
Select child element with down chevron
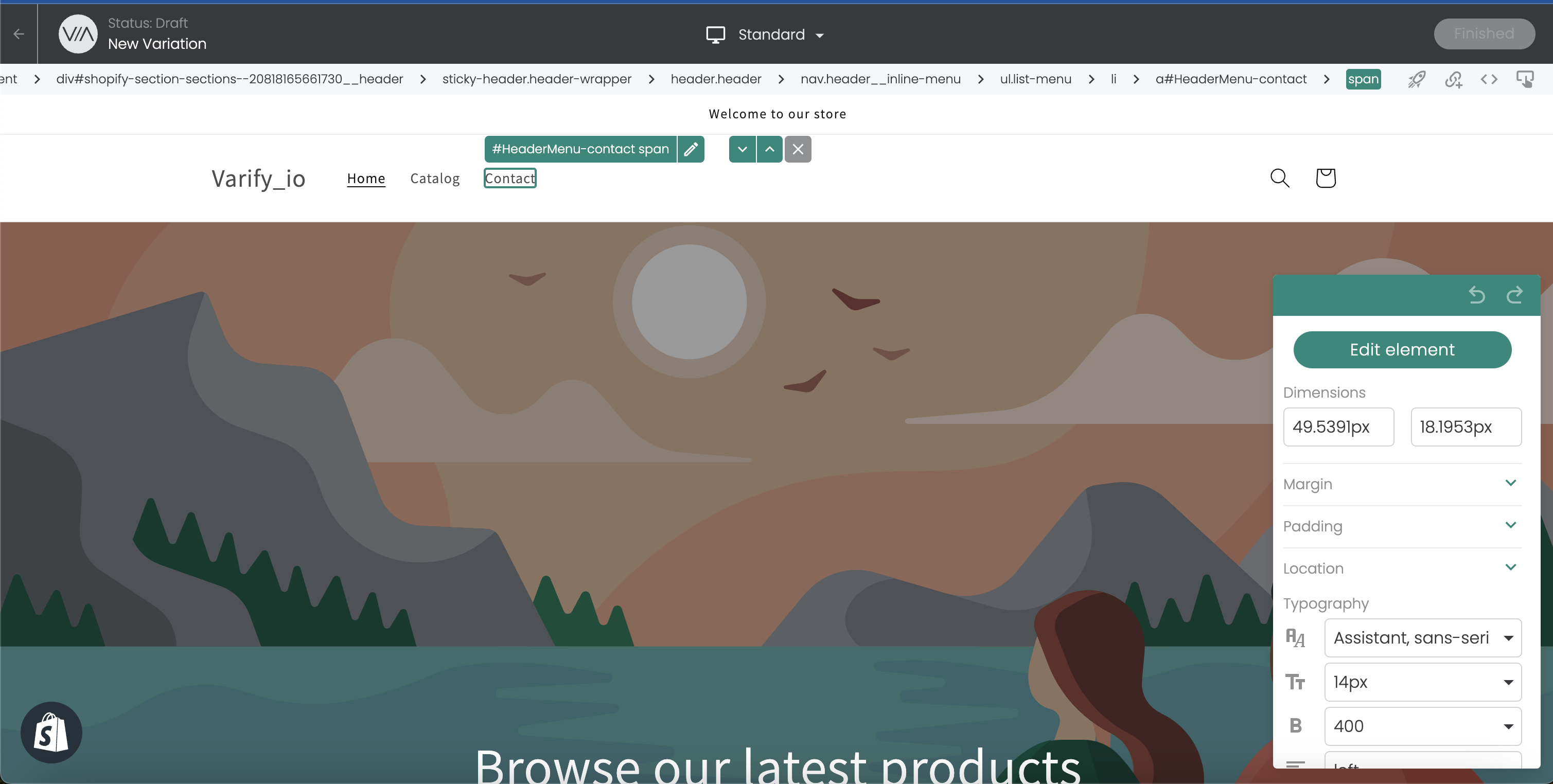point(742,149)
